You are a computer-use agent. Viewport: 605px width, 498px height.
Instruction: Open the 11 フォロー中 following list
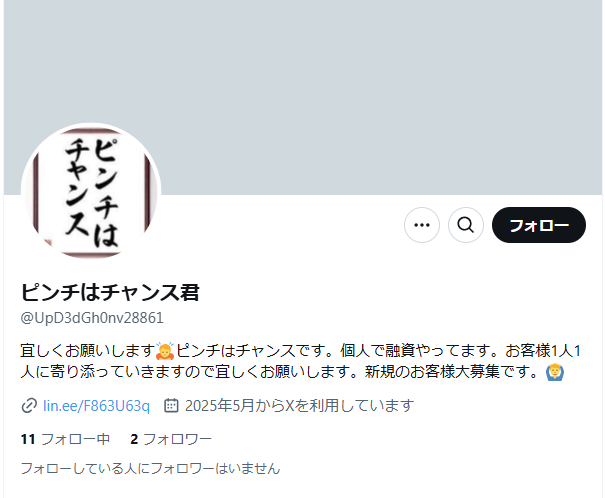click(65, 439)
